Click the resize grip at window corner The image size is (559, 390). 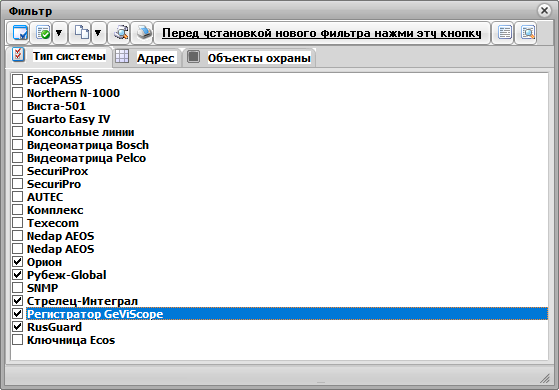545,378
